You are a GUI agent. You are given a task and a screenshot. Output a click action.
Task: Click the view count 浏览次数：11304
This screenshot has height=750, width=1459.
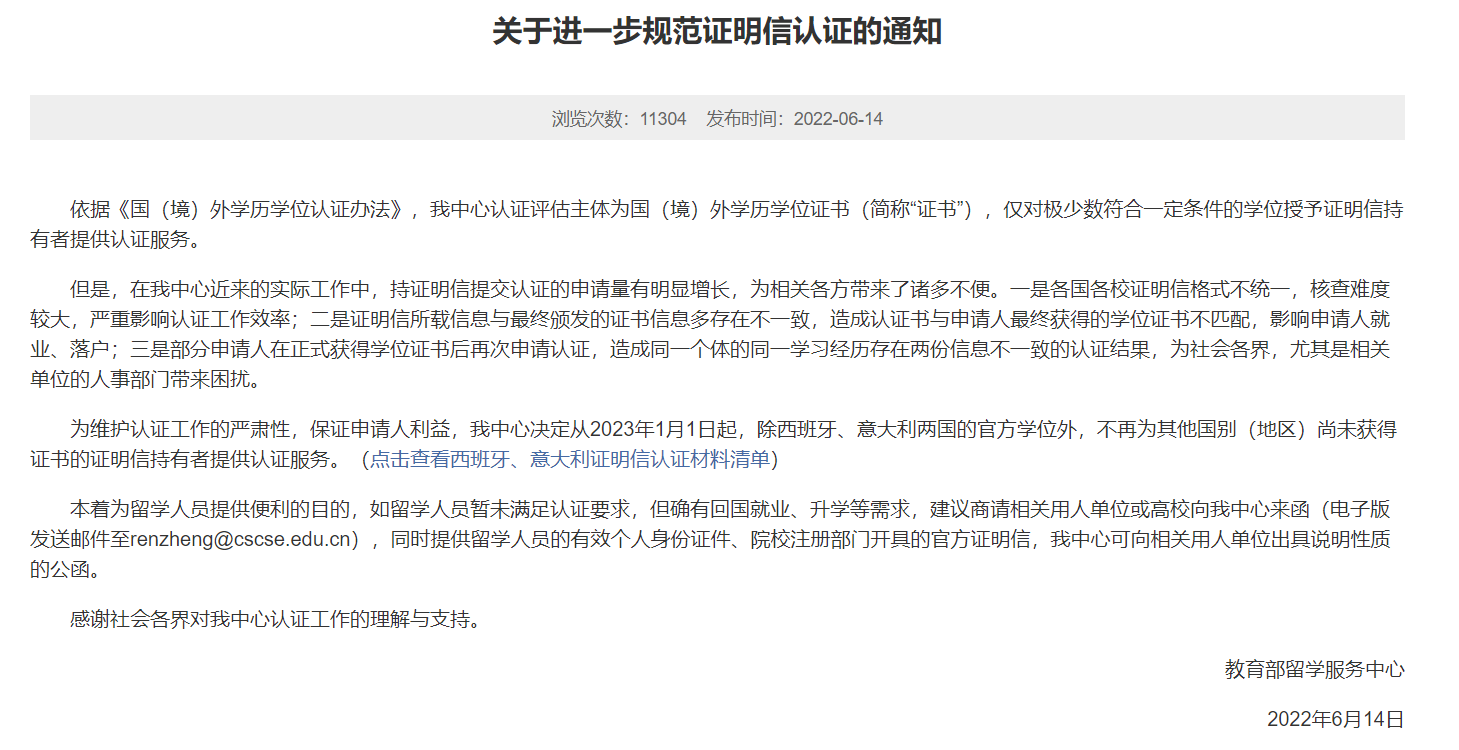(x=619, y=119)
